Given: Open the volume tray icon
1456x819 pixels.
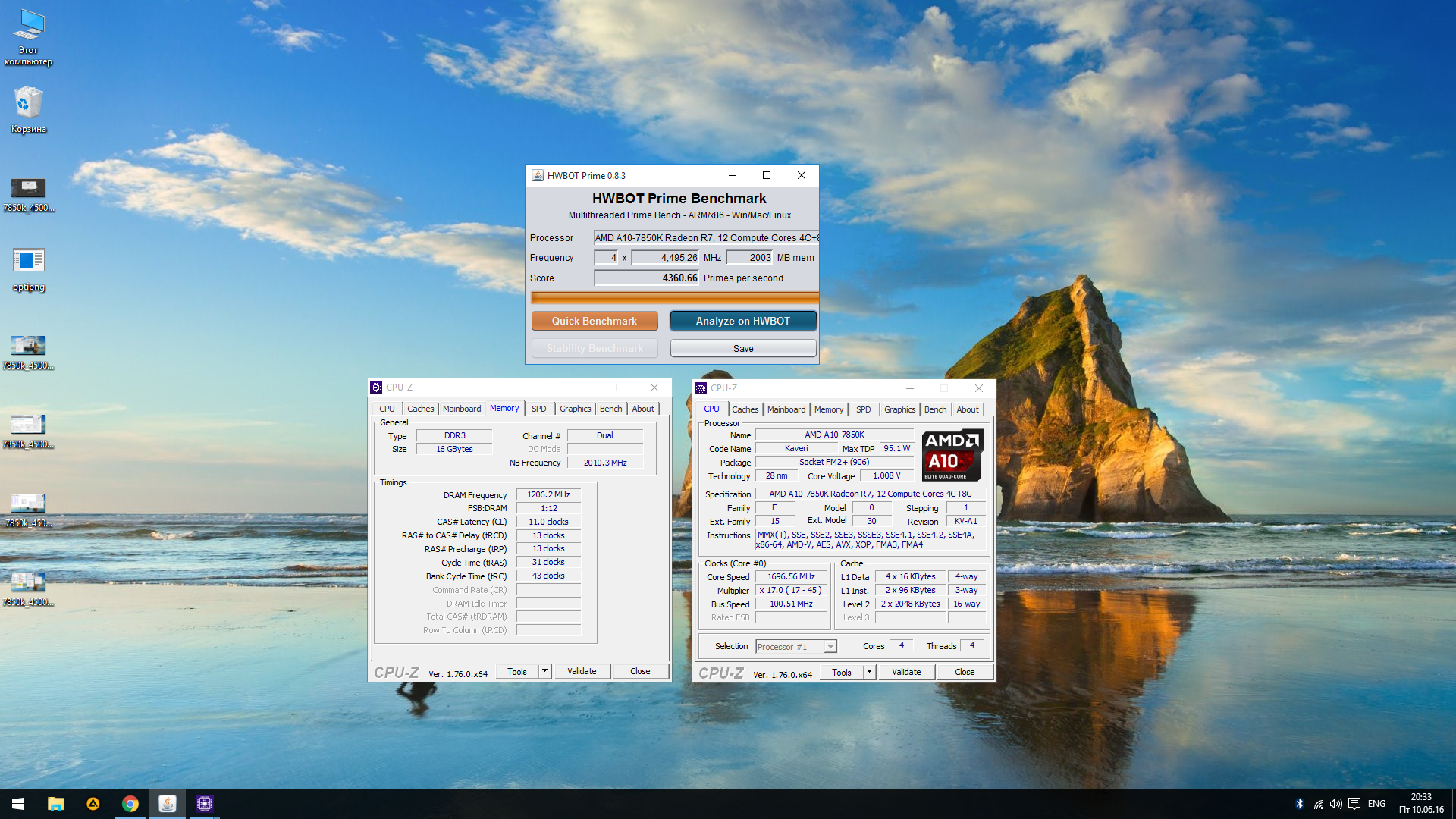Looking at the screenshot, I should [1336, 804].
